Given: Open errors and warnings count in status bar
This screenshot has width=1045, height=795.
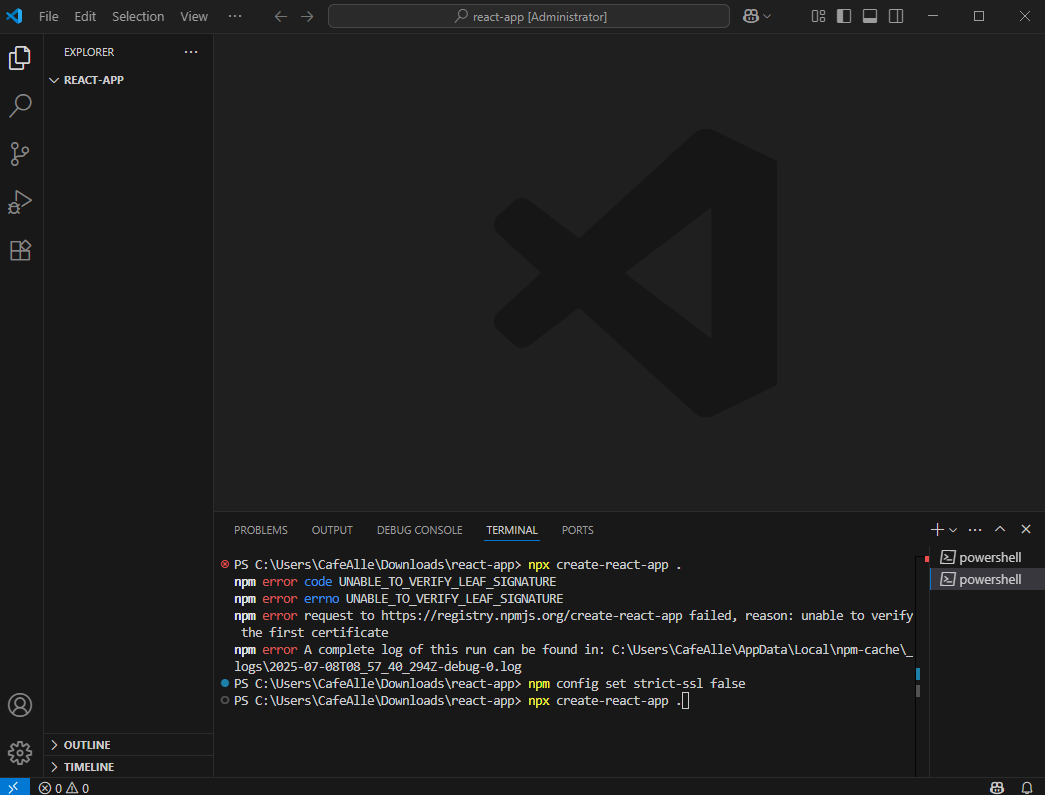Looking at the screenshot, I should pos(64,788).
